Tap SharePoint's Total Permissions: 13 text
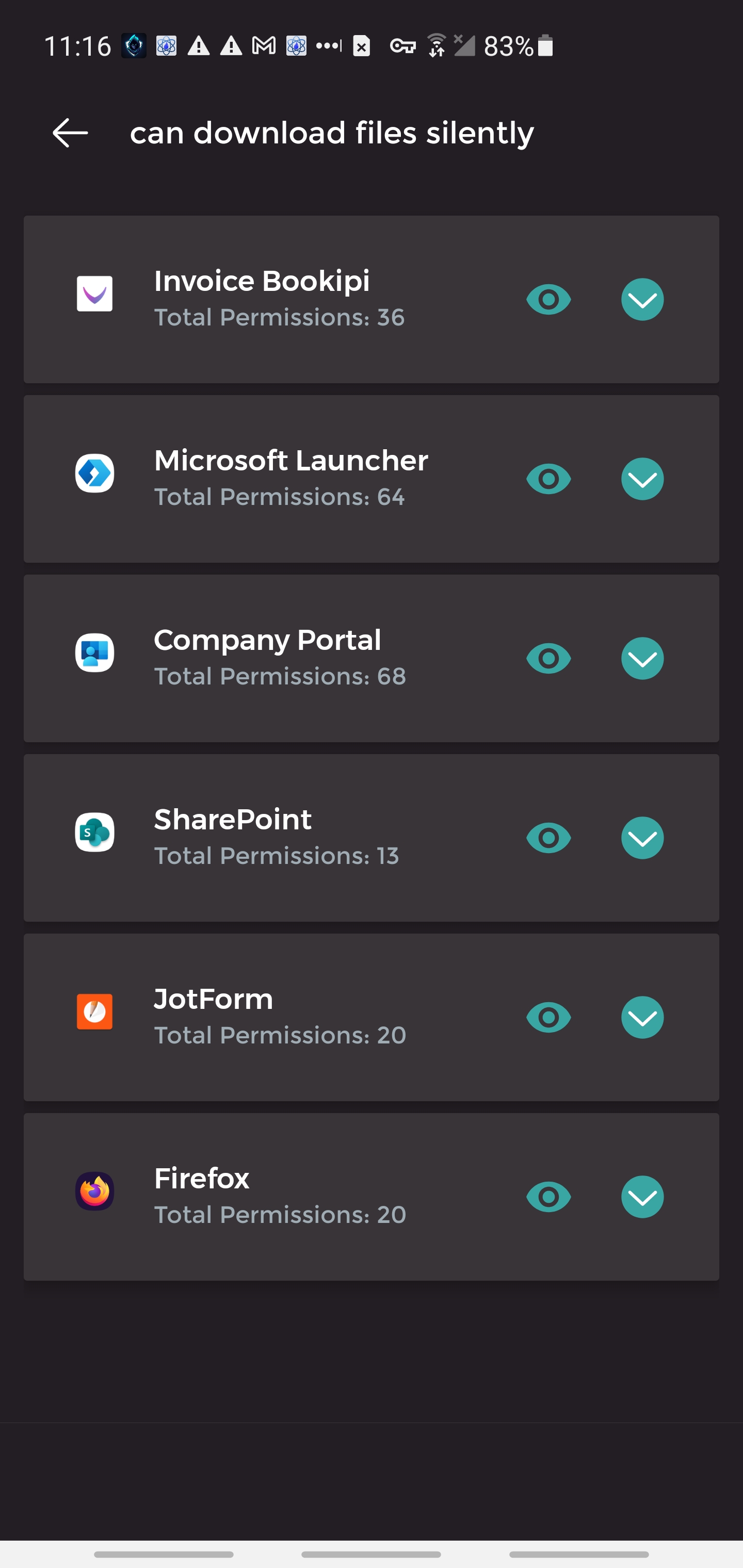Screen dimensions: 743x1568 pyautogui.click(x=277, y=856)
